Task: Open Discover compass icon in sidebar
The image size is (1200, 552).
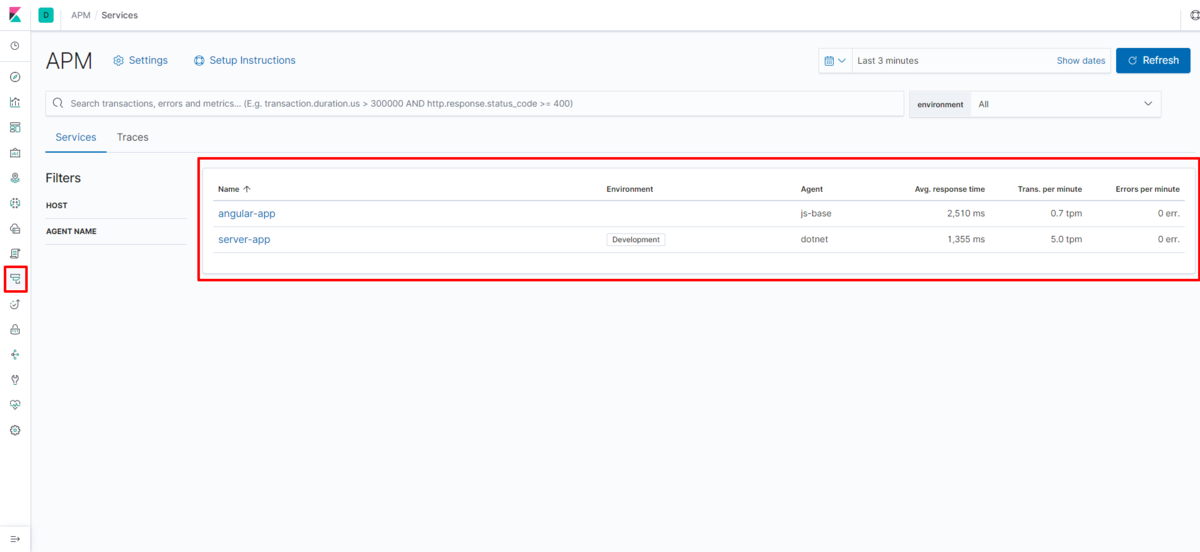Action: pyautogui.click(x=15, y=77)
